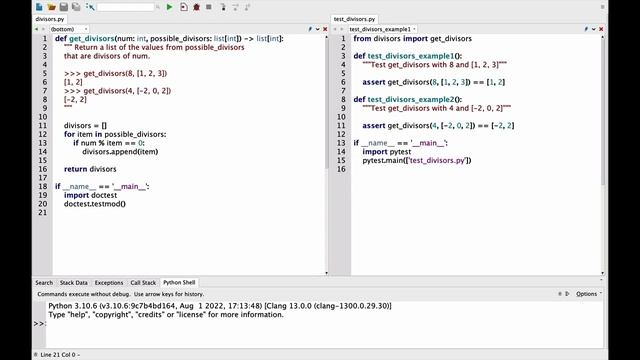Screen dimensions: 640x360
Task: Open the test_divisors_example1 scope dropdown
Action: click(x=382, y=29)
